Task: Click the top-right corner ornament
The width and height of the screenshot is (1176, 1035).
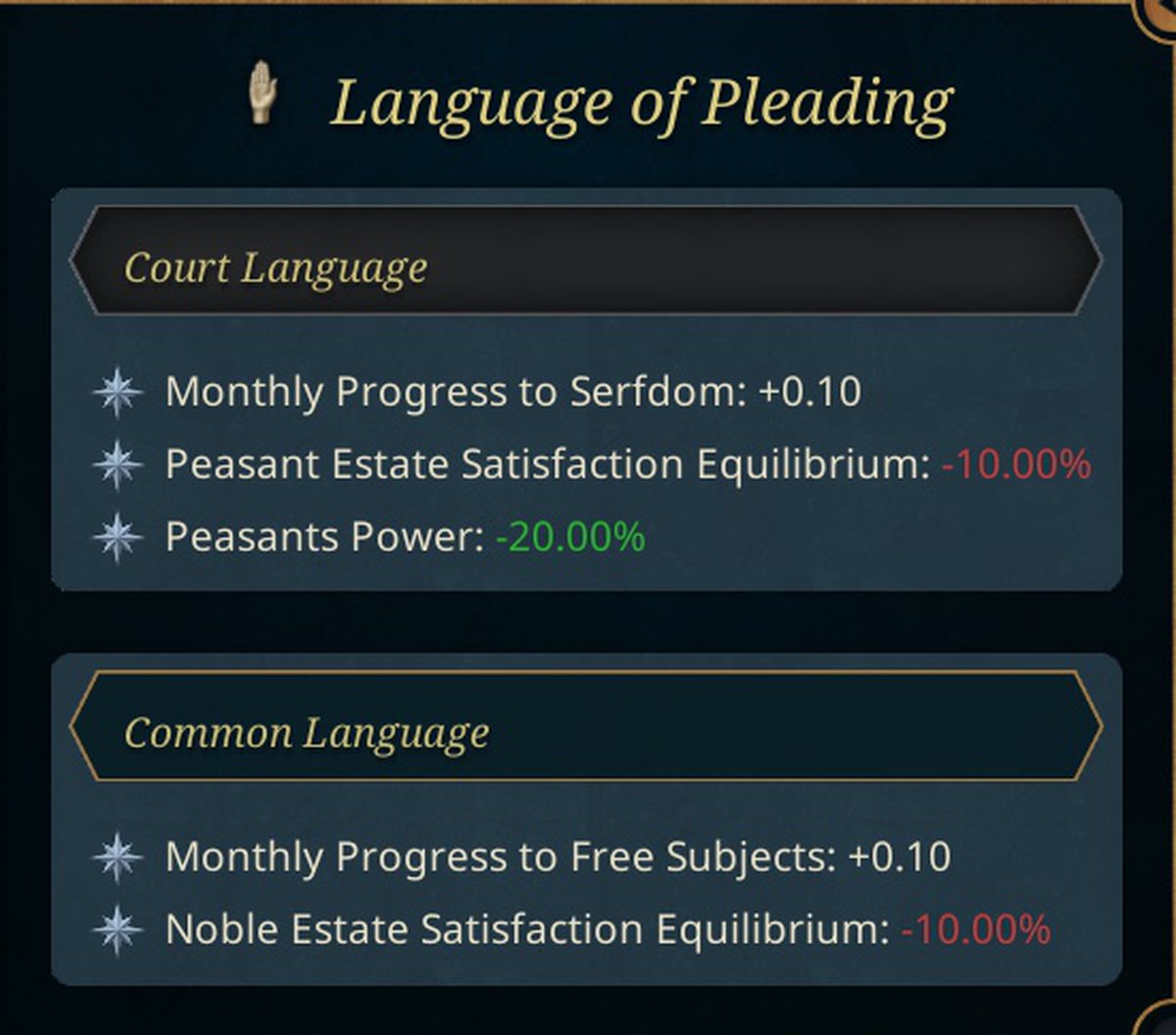Action: (x=1159, y=15)
